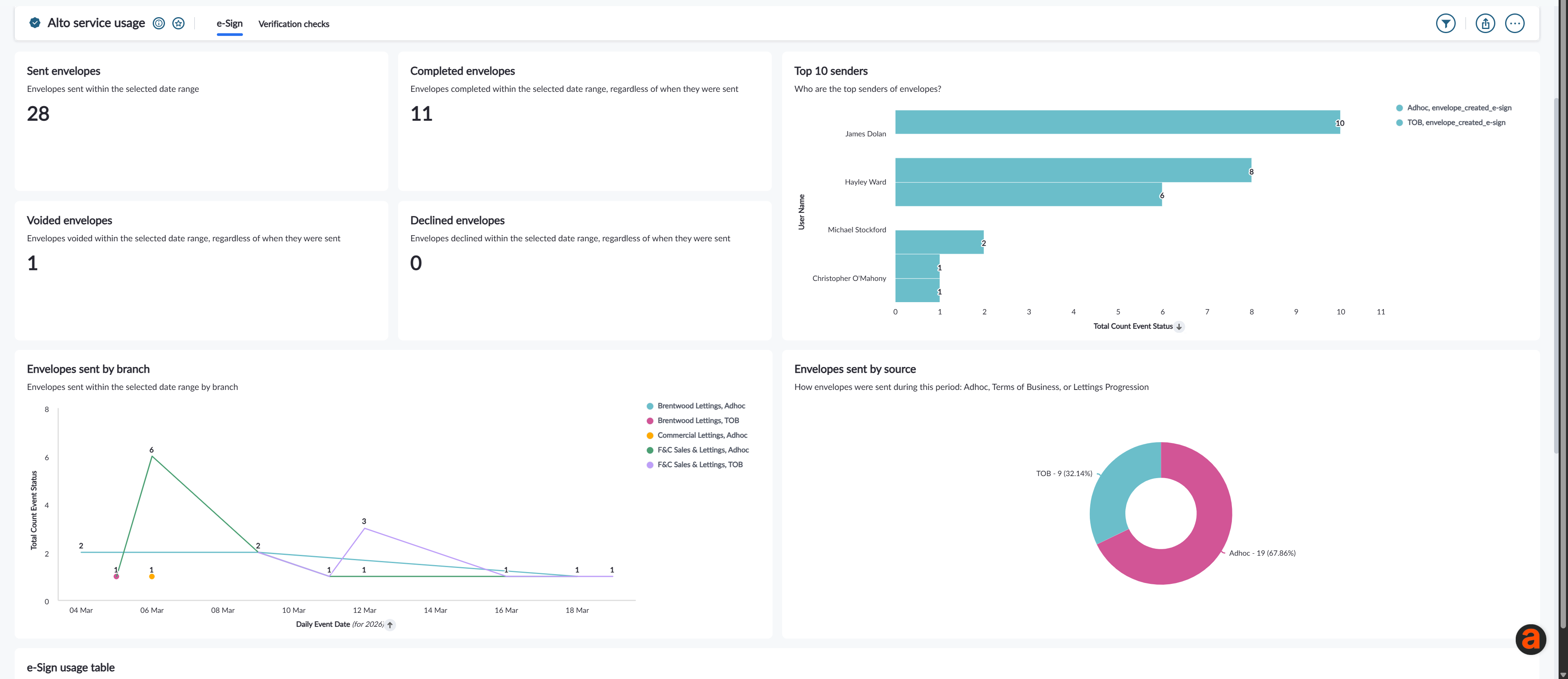Click the 'Adhoc - 19 (67.86%)' label
Screen dimensions: 1568x679
point(1263,553)
